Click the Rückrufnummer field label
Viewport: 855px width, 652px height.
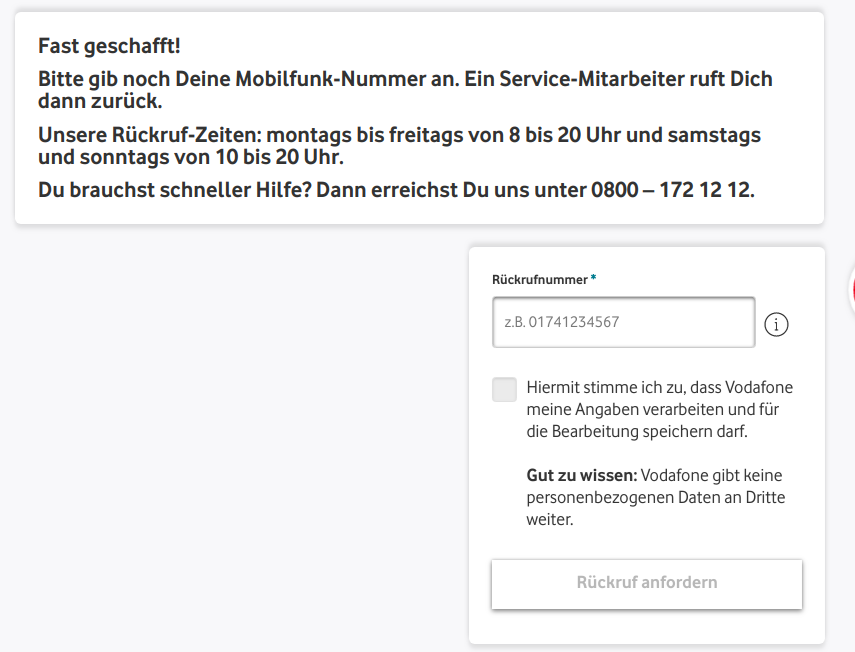point(538,279)
